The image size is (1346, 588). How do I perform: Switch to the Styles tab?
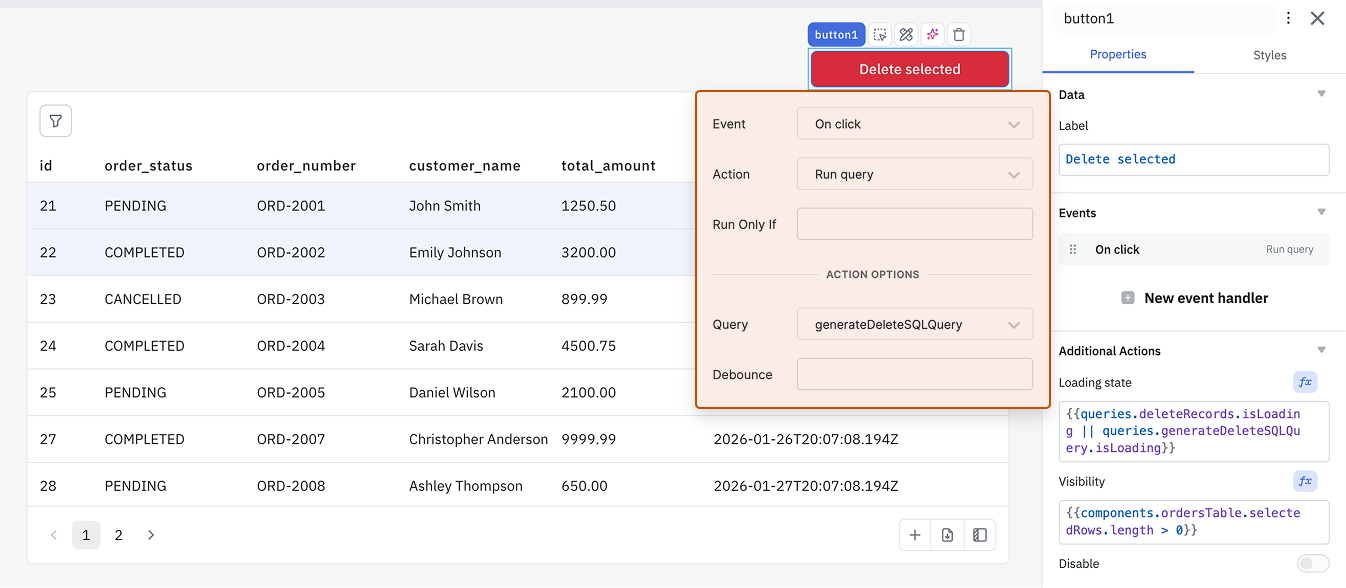point(1269,55)
